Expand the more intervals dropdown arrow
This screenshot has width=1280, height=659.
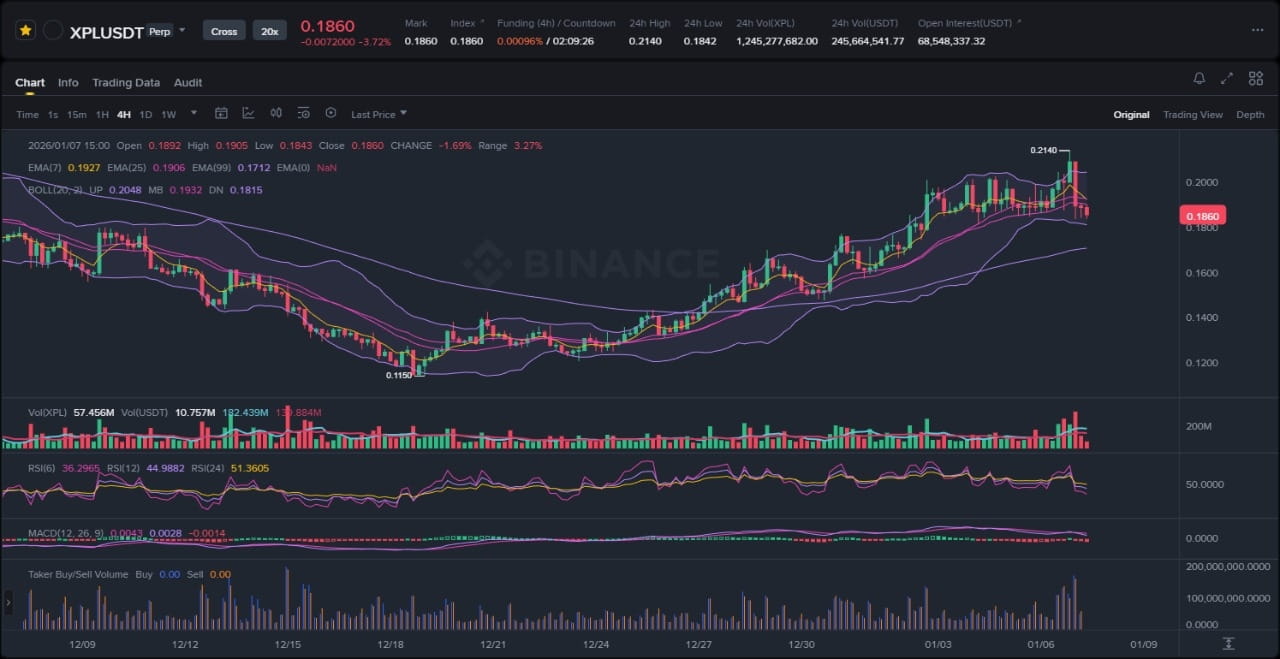coord(194,113)
